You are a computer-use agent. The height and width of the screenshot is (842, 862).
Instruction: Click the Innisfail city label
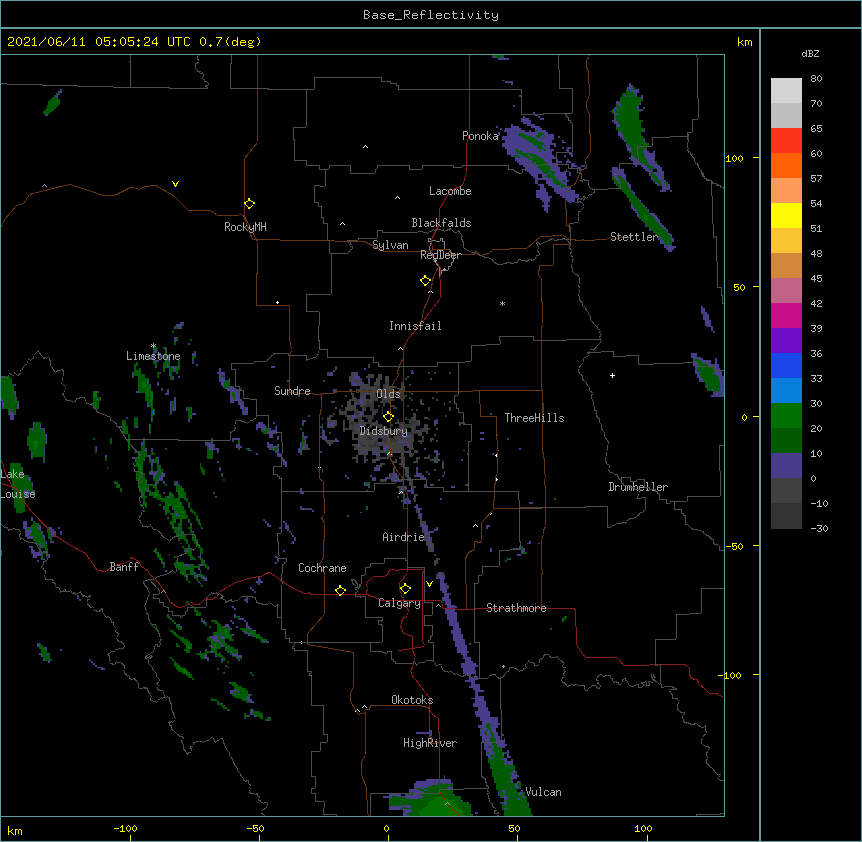415,326
